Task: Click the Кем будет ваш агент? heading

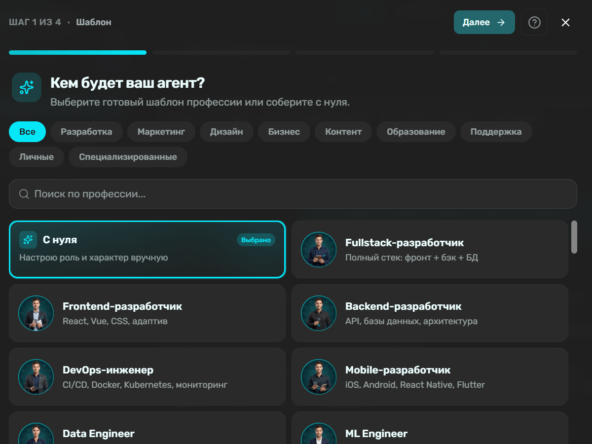Action: pyautogui.click(x=128, y=83)
